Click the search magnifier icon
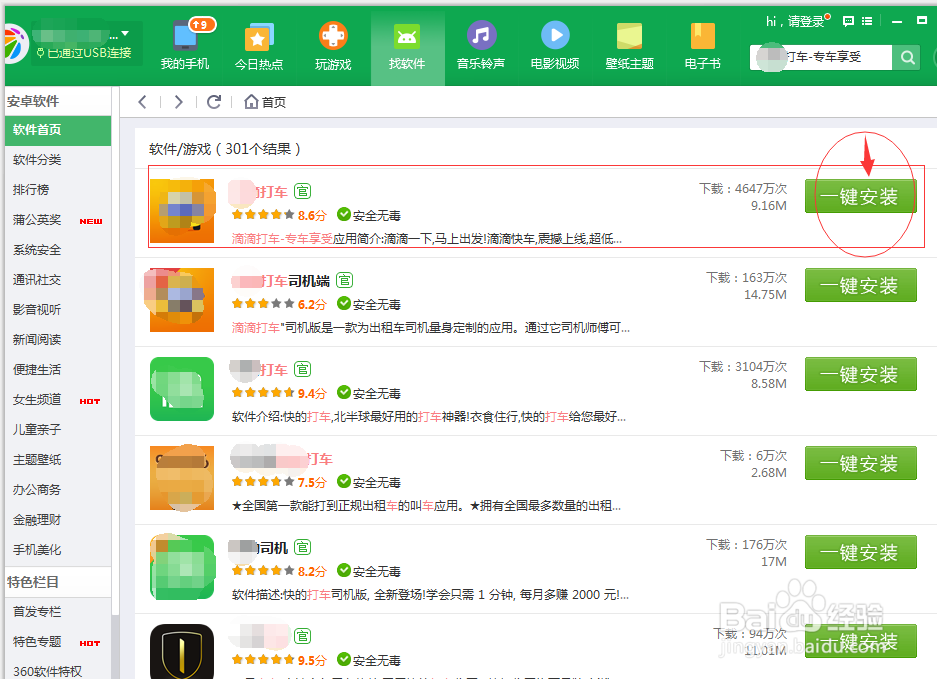Screen dimensions: 937x679 coord(906,58)
